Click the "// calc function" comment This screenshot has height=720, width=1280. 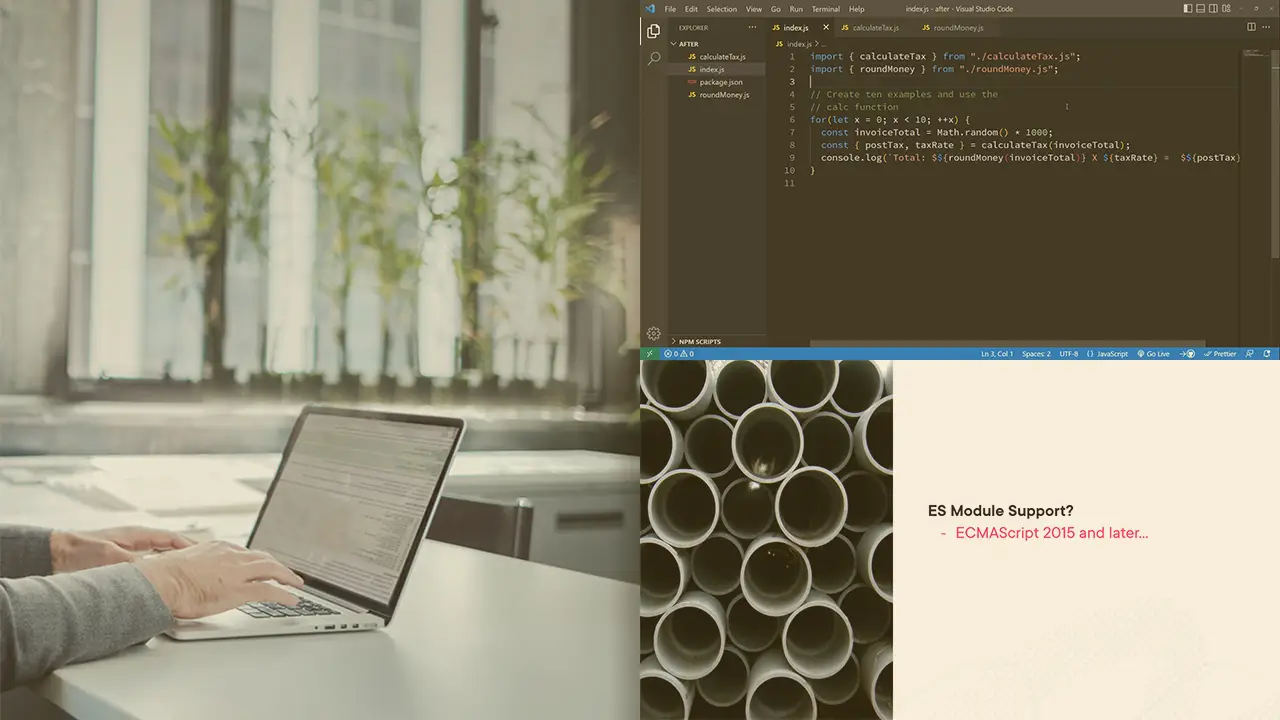coord(854,107)
